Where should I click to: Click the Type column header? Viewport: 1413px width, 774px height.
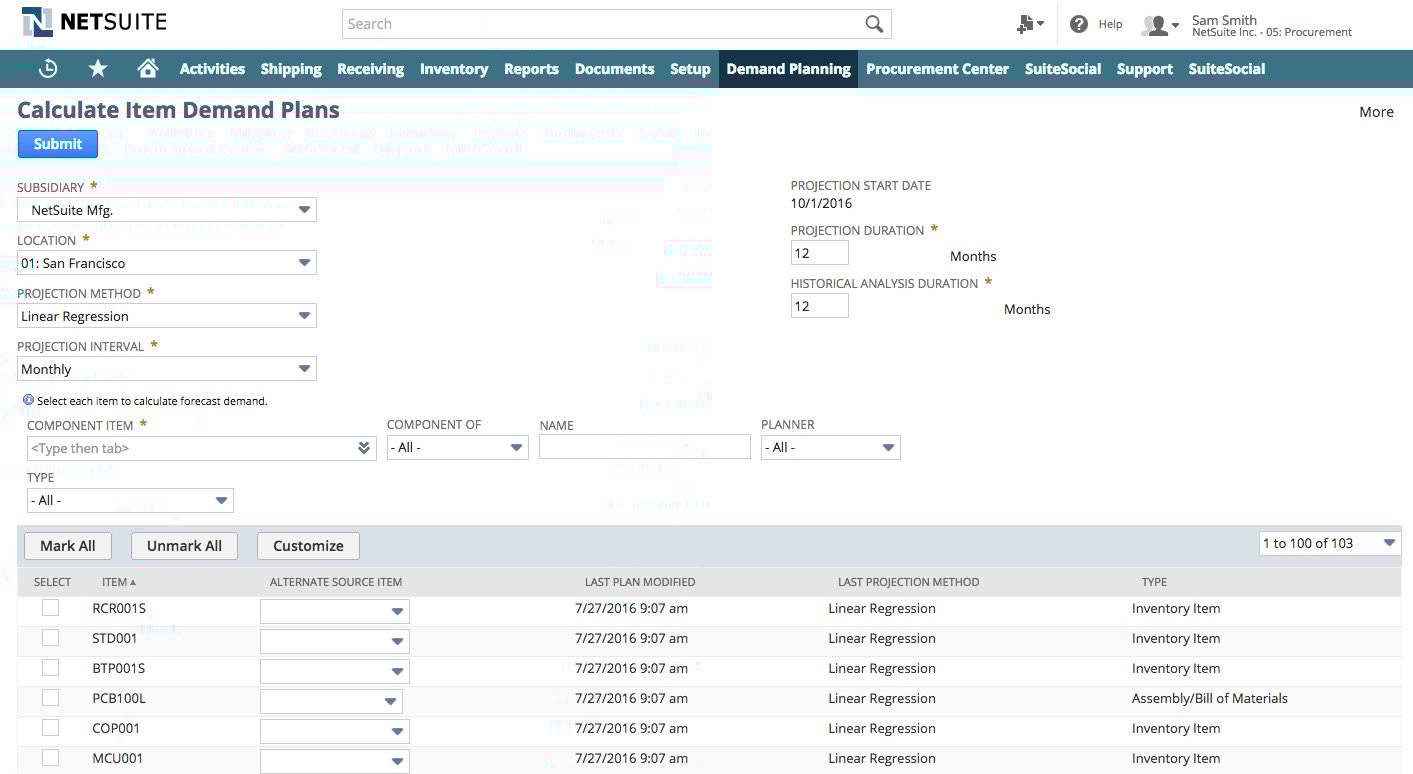tap(1154, 582)
